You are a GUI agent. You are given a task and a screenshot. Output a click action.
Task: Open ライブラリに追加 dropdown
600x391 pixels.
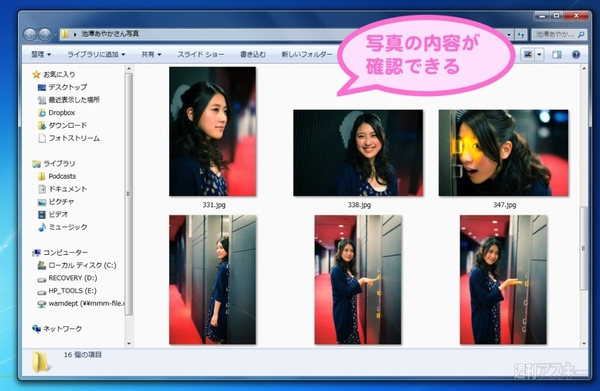point(96,54)
